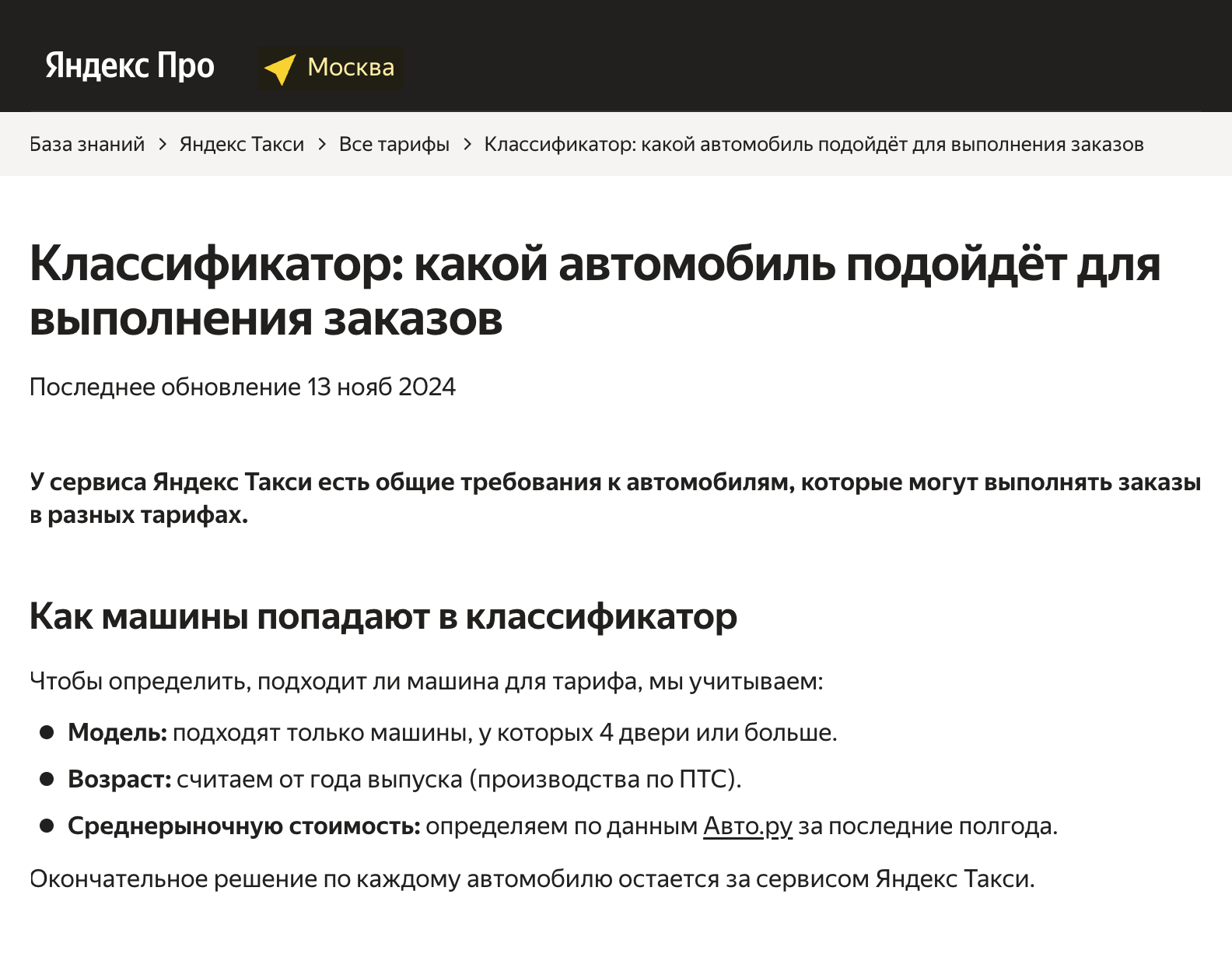1232x954 pixels.
Task: Click the breadcrumb chevron after База знаний
Action: point(163,144)
